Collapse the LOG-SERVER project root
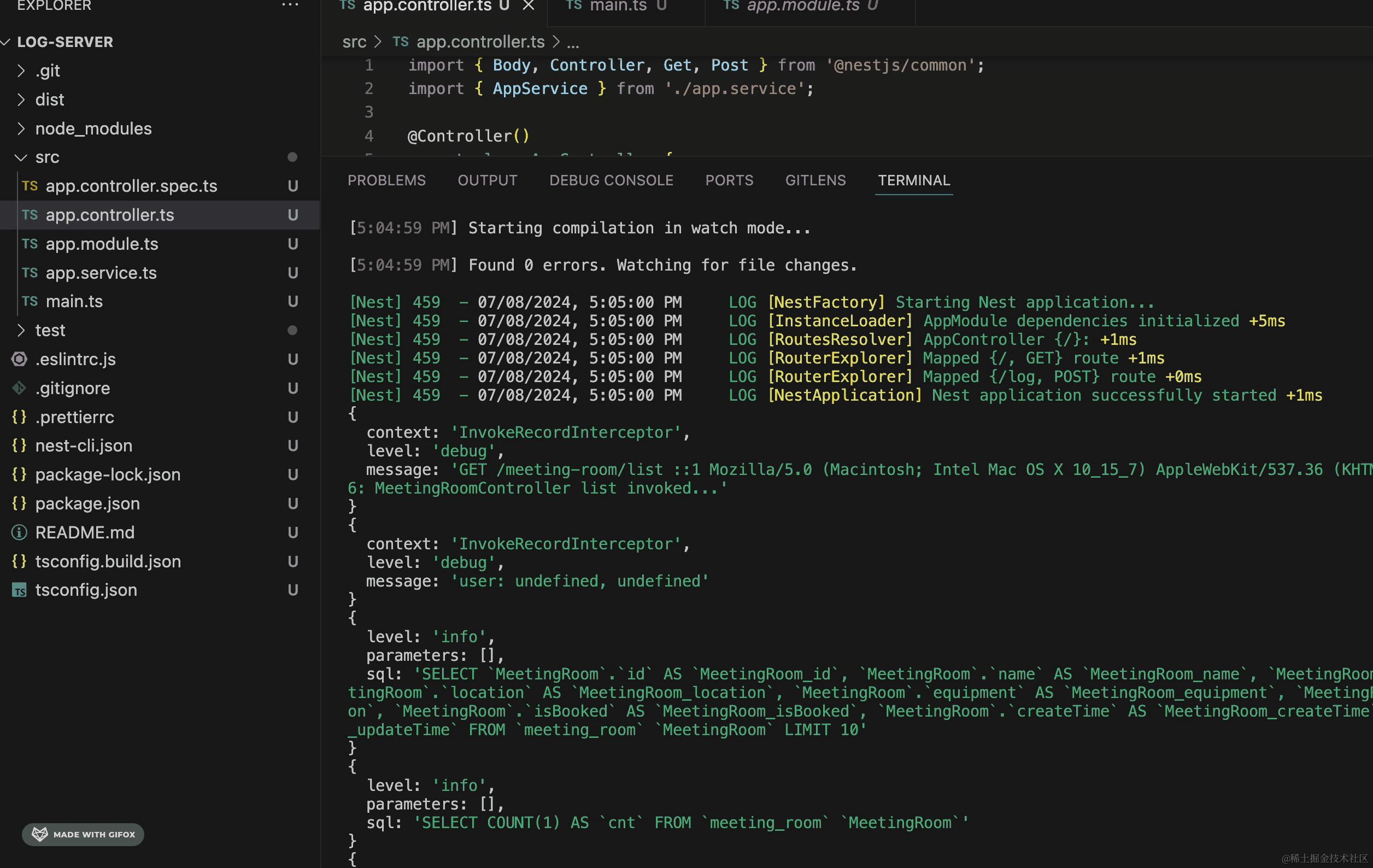Image resolution: width=1373 pixels, height=868 pixels. [7, 42]
